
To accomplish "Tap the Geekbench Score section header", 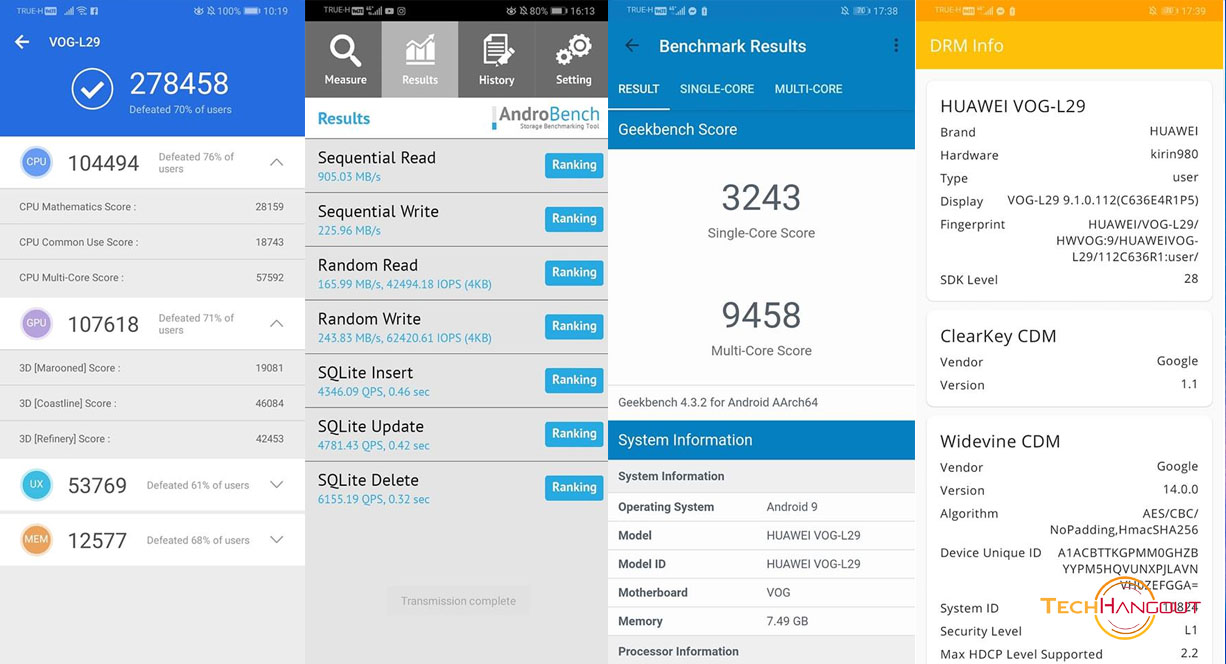I will [x=761, y=130].
